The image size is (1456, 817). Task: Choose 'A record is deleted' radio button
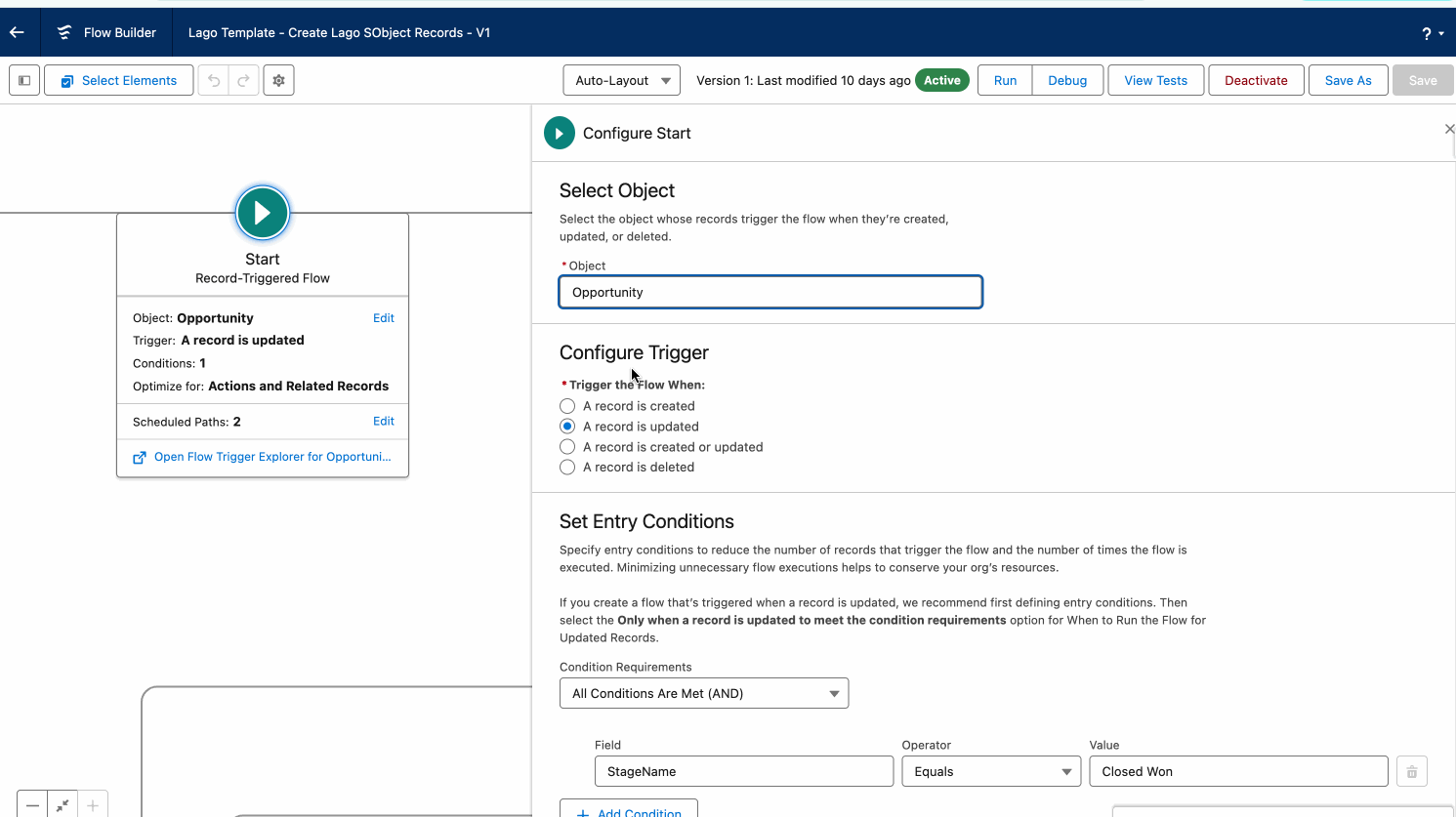coord(567,468)
